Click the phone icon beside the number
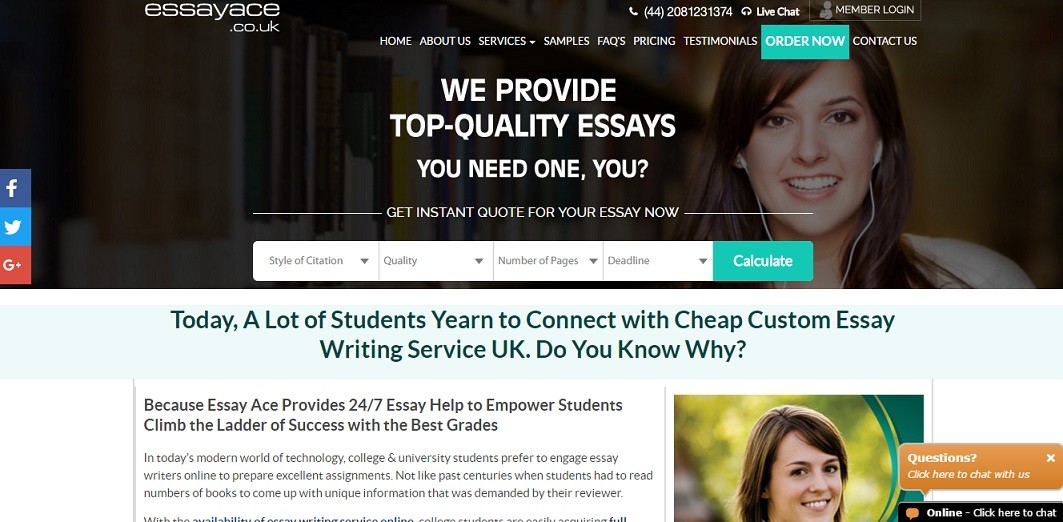Image resolution: width=1063 pixels, height=522 pixels. [633, 12]
